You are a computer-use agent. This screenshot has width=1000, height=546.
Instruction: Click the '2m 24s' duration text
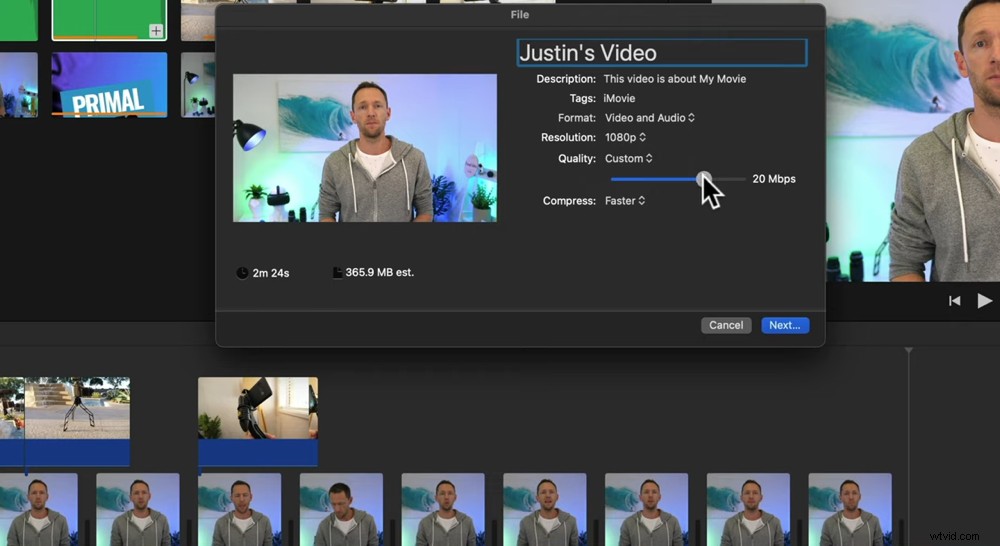(x=271, y=273)
